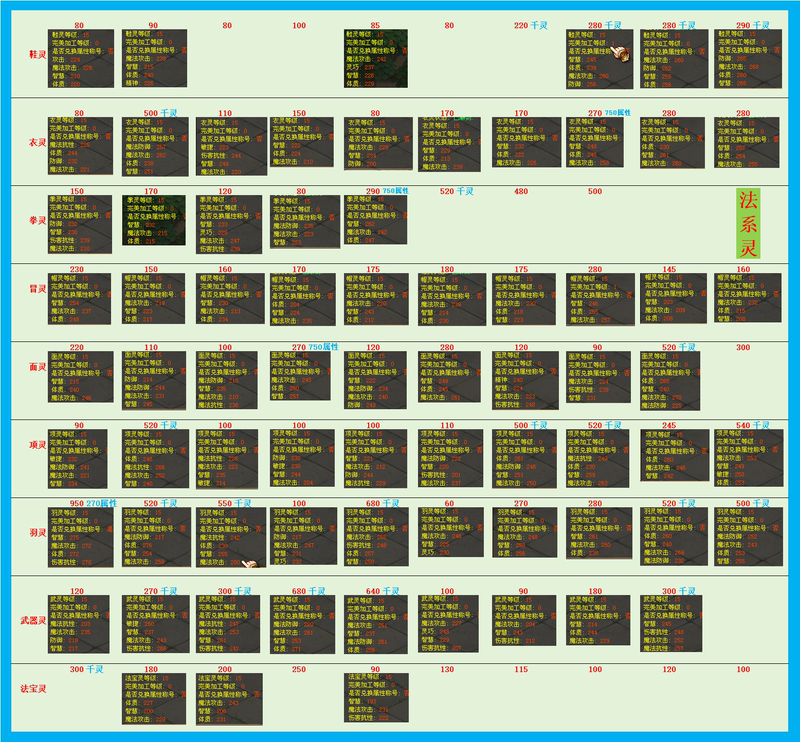Select the 680 千灵 price in 武器灵 row
Viewport: 800px width, 742px height.
tap(309, 591)
